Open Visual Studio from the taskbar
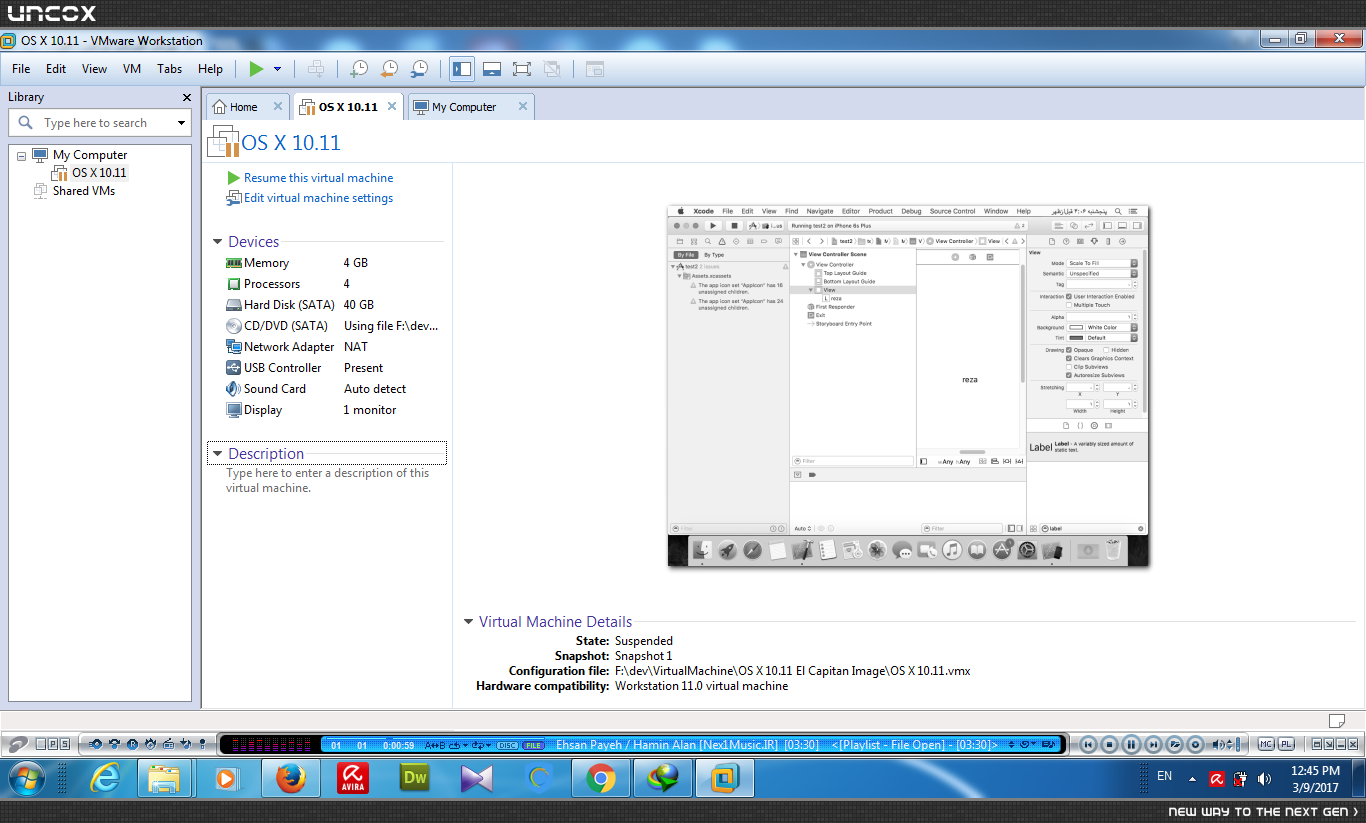The height and width of the screenshot is (823, 1366). 476,777
